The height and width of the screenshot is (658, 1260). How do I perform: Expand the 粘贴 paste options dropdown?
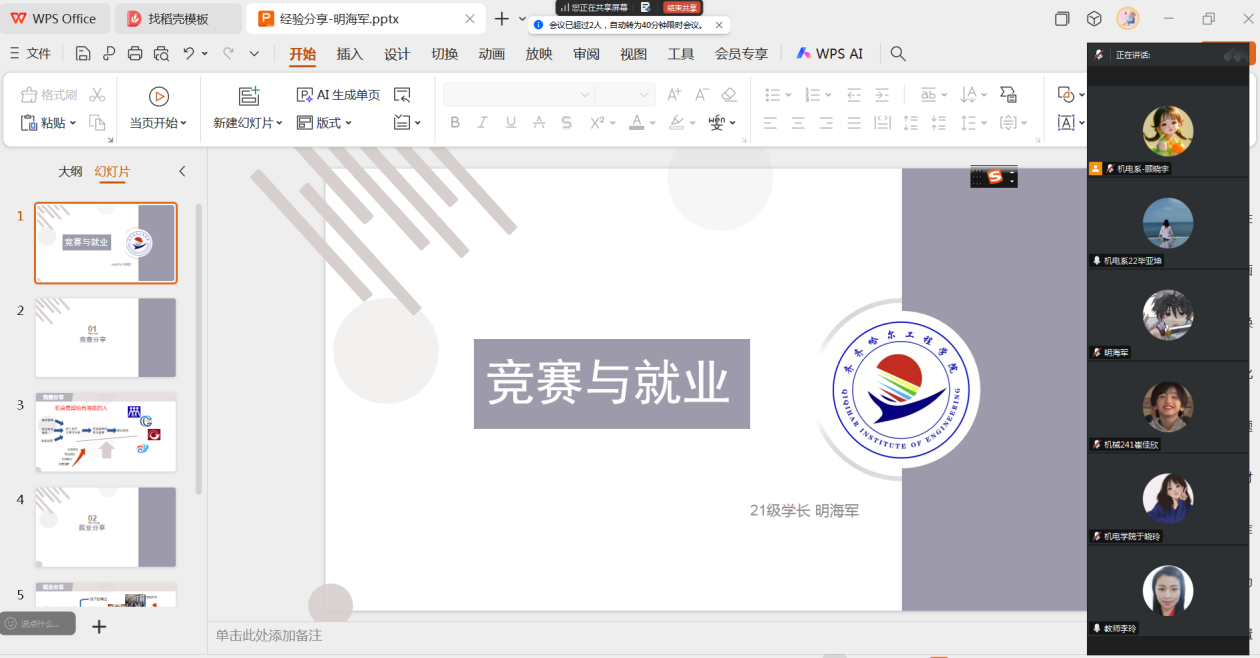tap(73, 123)
